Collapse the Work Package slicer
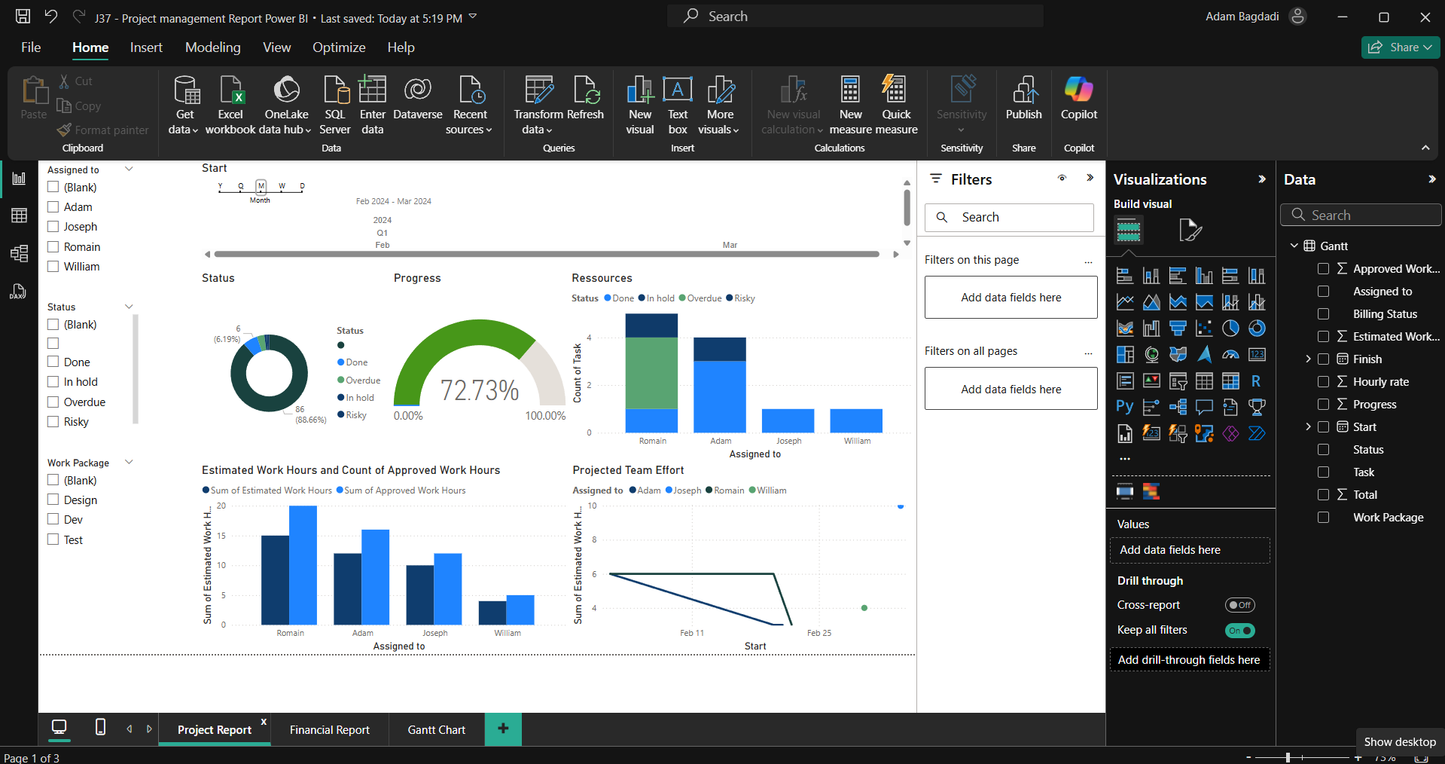Screen dimensions: 1445x764 [127, 462]
